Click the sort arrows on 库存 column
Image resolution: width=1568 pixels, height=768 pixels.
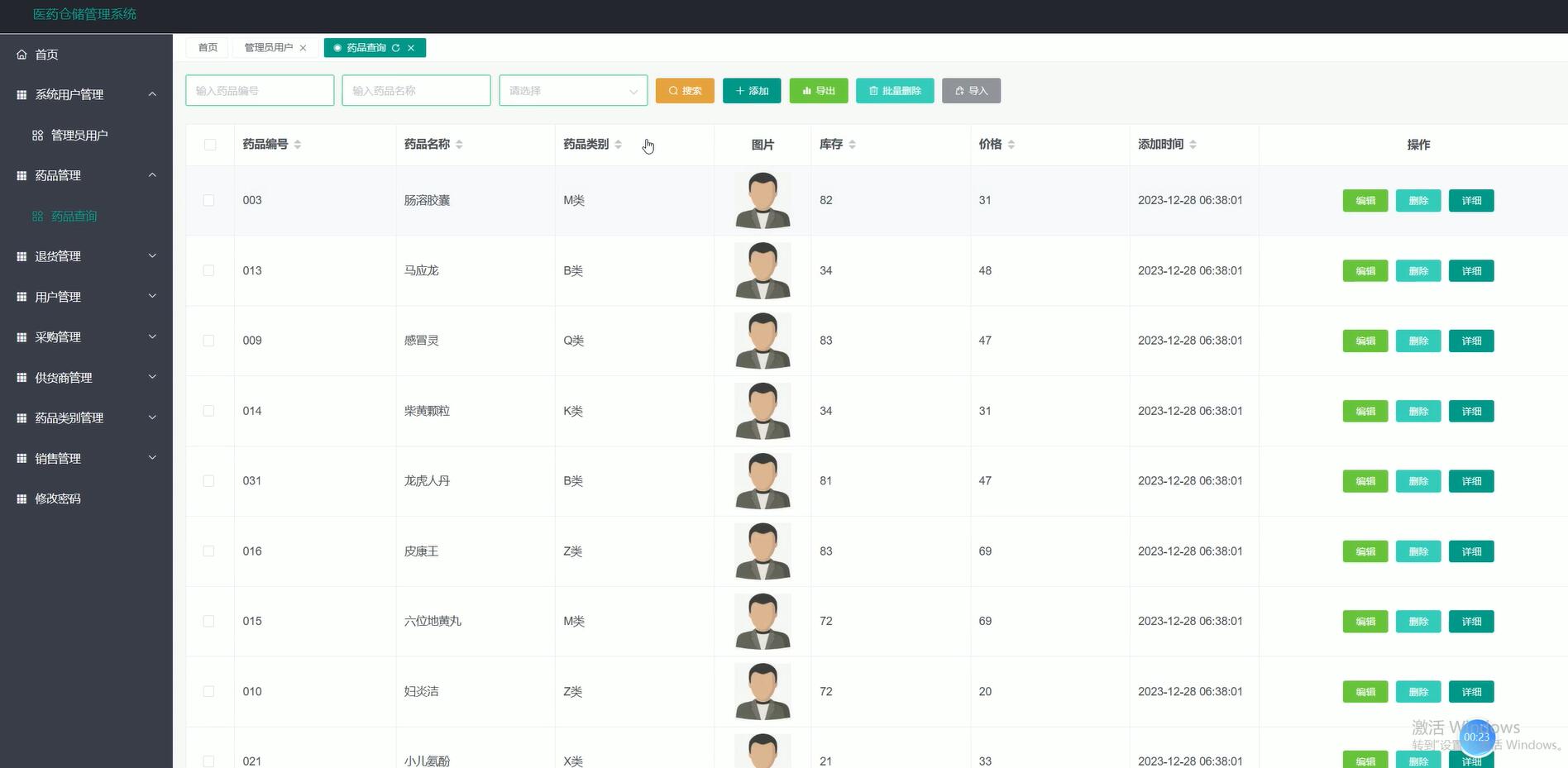853,144
